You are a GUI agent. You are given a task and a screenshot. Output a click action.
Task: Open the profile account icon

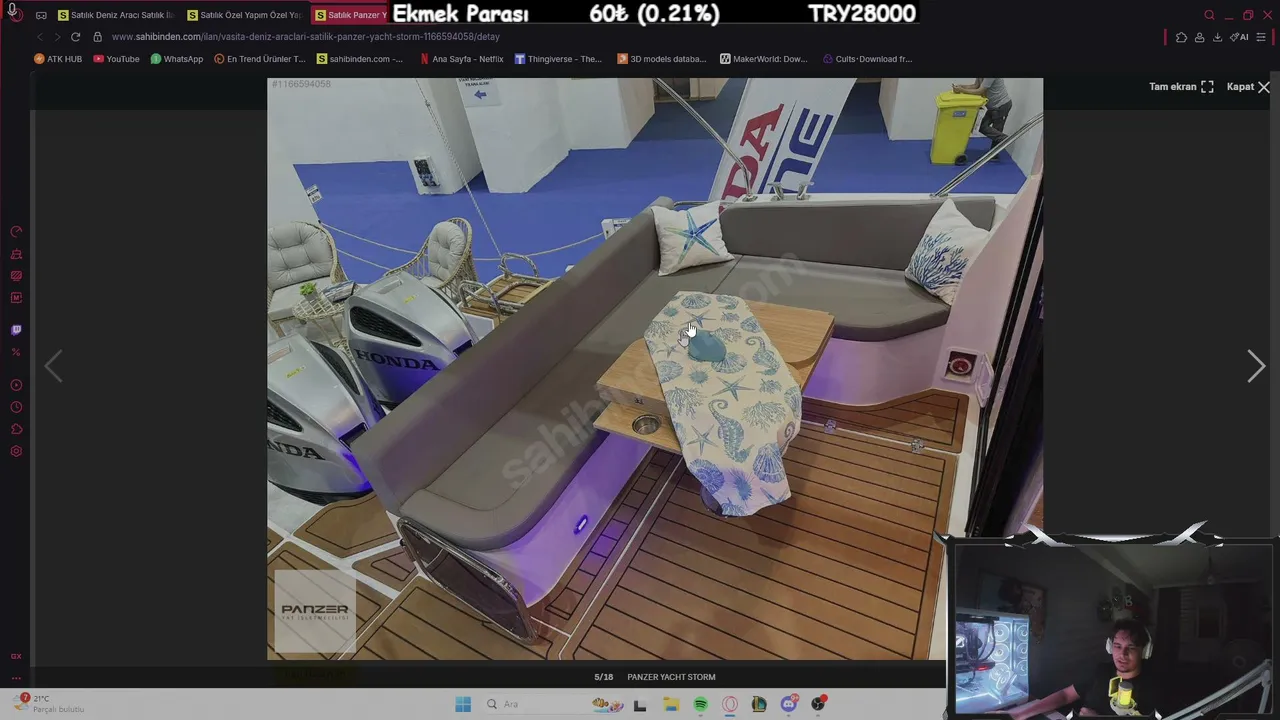tap(1199, 37)
